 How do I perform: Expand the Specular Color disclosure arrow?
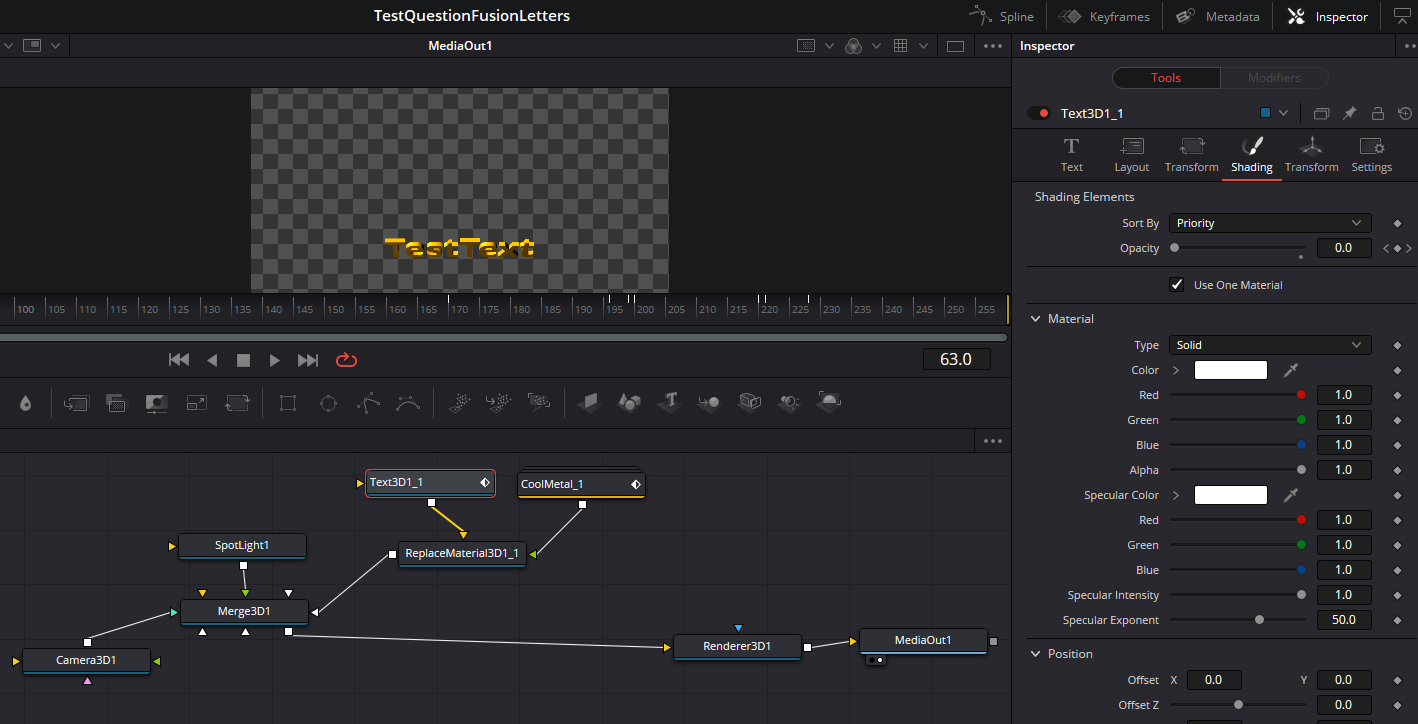[x=1176, y=495]
